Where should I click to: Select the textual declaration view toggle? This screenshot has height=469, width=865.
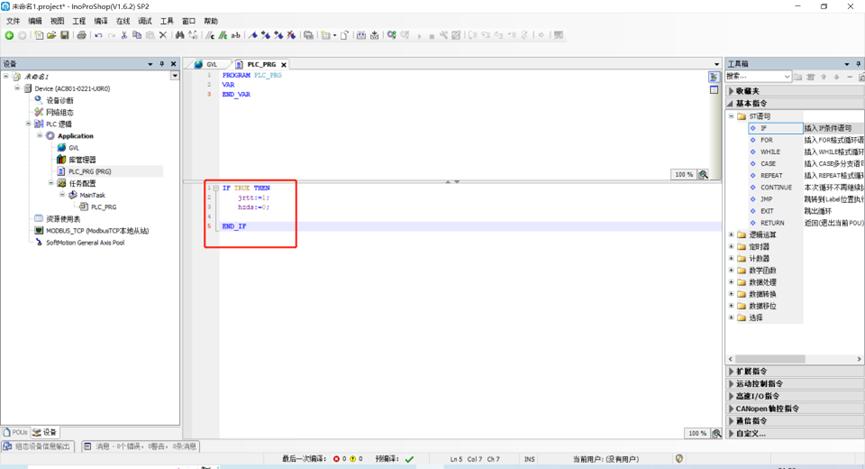tap(714, 77)
